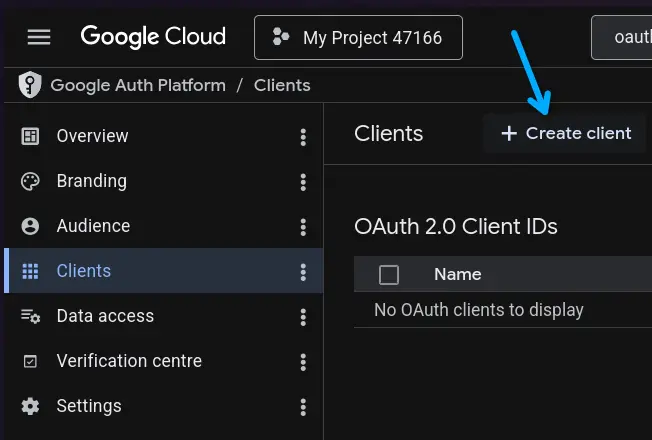
Task: Open Data access three-dot options menu
Action: click(303, 317)
